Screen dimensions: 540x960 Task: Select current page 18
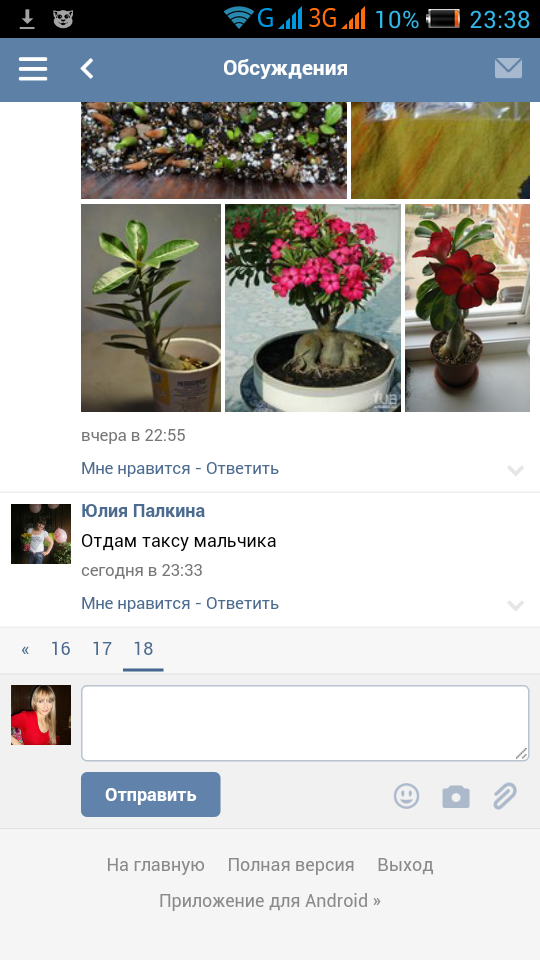coord(143,649)
